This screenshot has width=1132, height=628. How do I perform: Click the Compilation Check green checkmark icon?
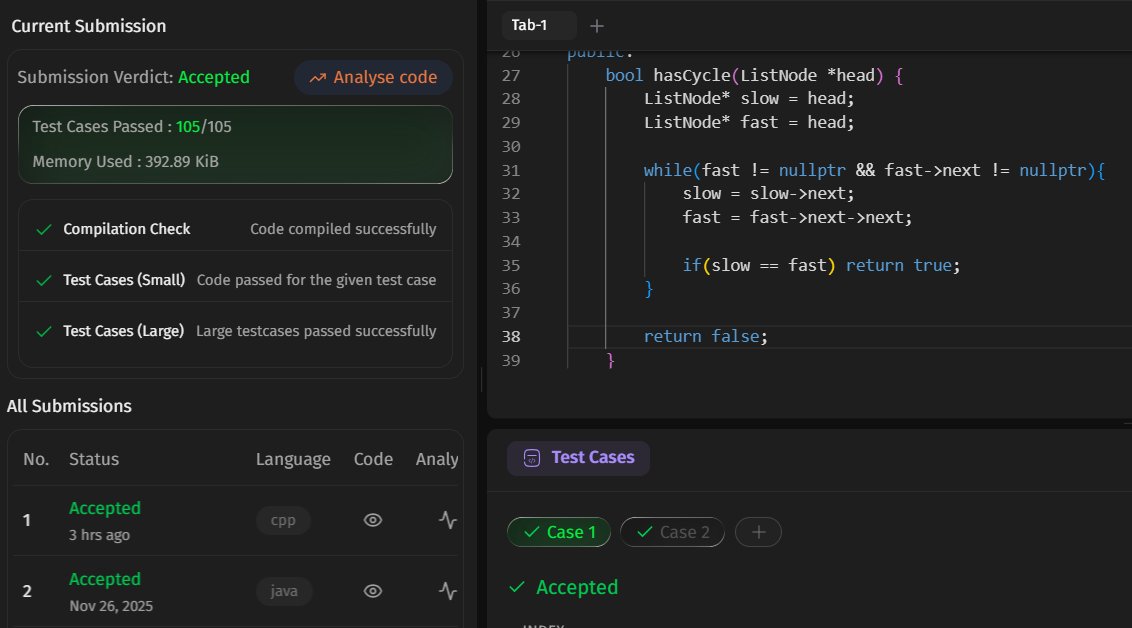point(44,230)
